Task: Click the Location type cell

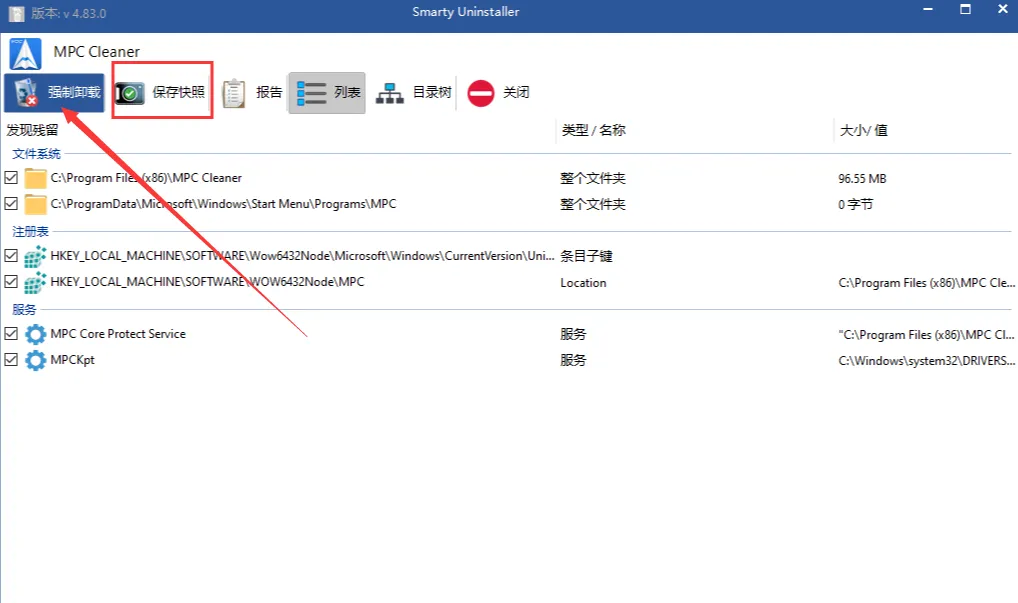Action: [x=583, y=282]
